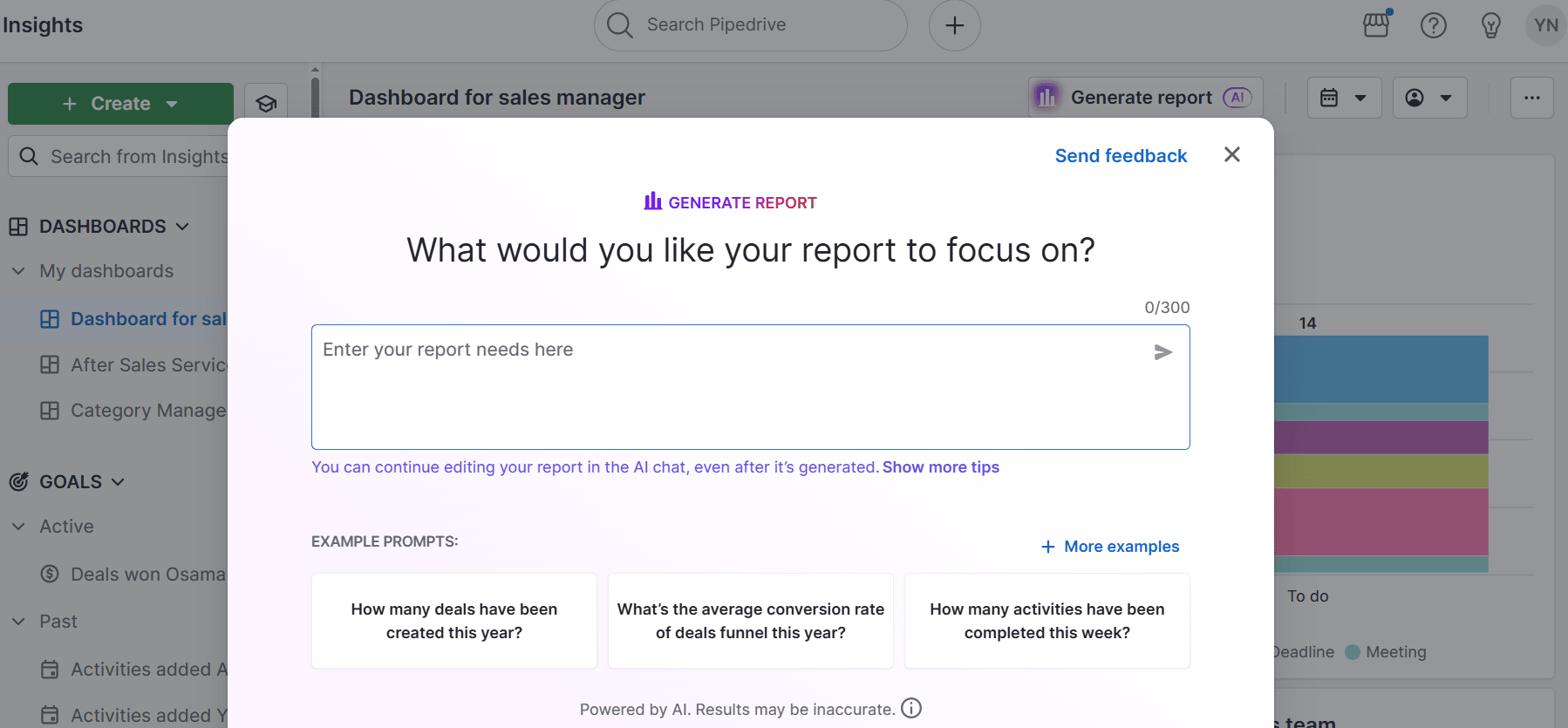
Task: Click the Insights page title
Action: tap(42, 25)
